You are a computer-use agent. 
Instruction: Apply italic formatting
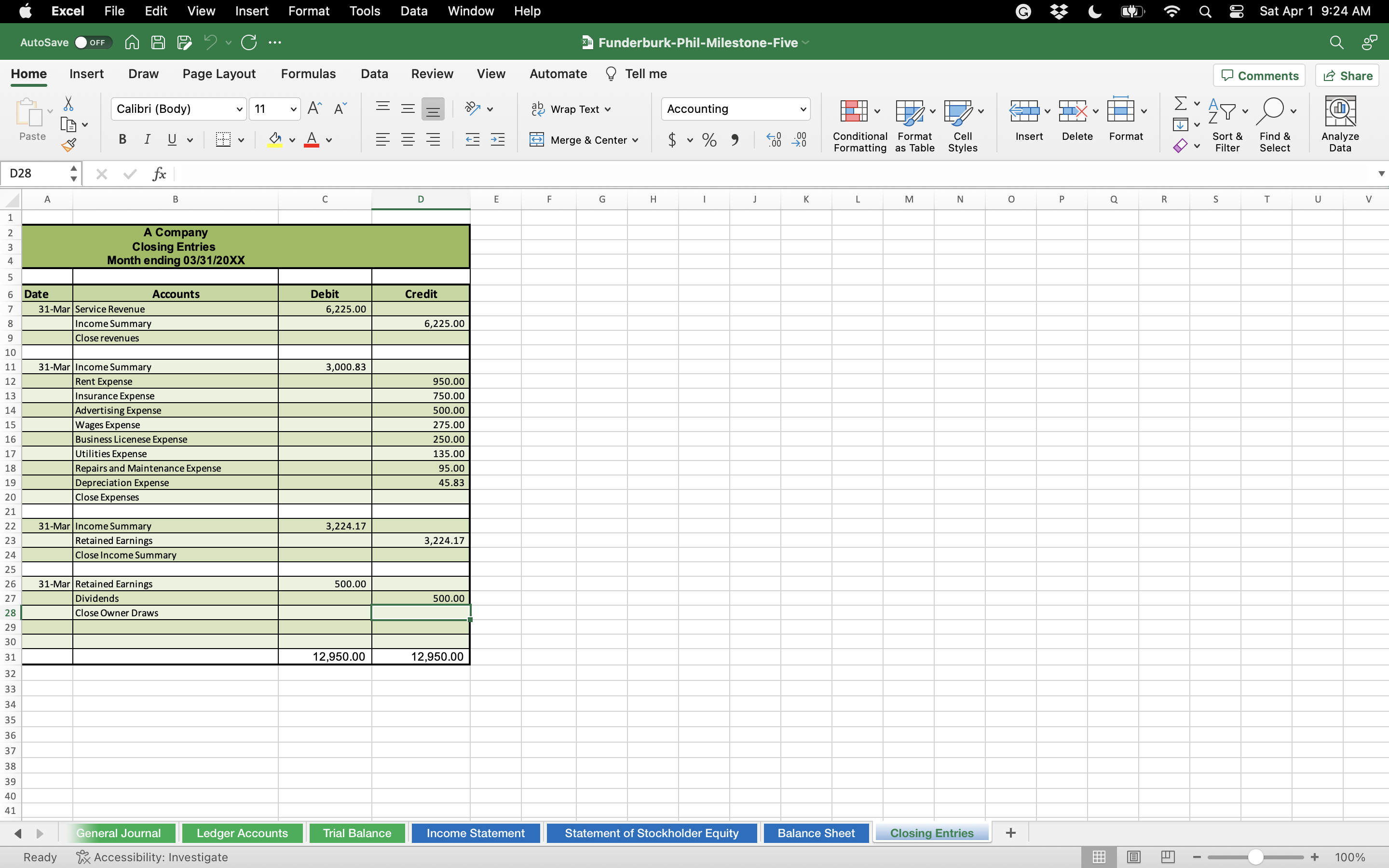(147, 139)
